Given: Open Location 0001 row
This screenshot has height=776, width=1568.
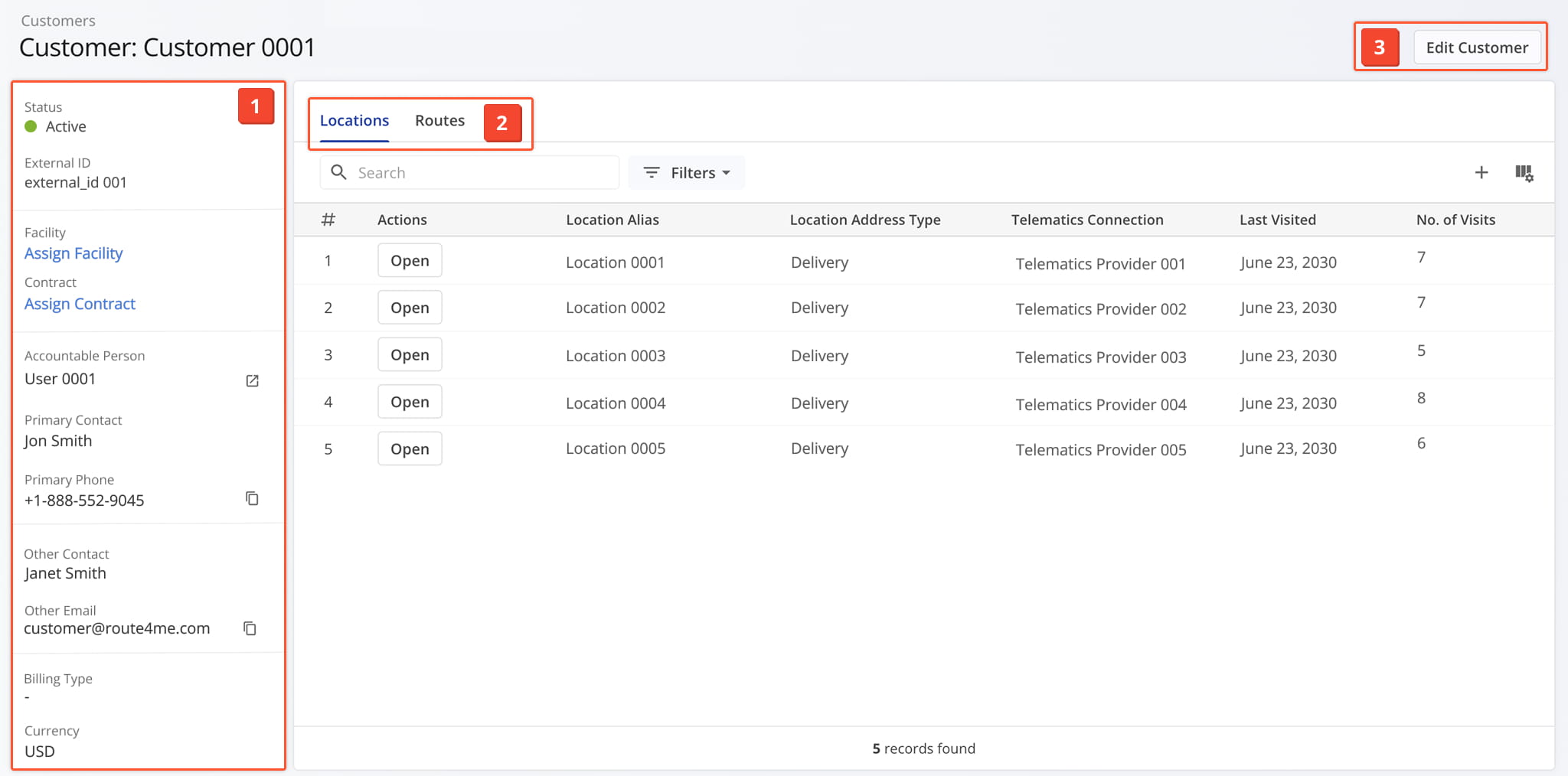Looking at the screenshot, I should pyautogui.click(x=410, y=261).
